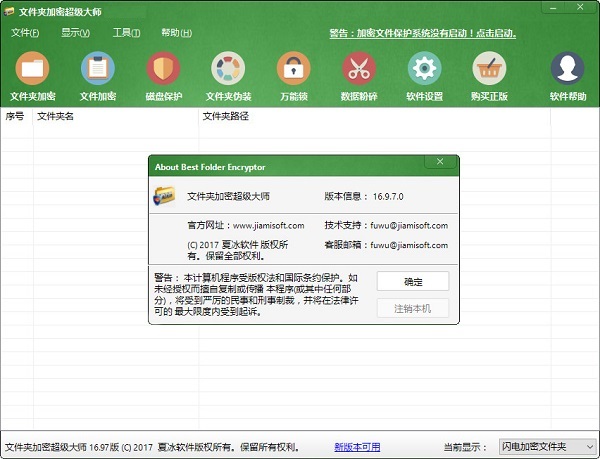Launch the 数据粉碎 data shredder scissors icon

click(358, 70)
